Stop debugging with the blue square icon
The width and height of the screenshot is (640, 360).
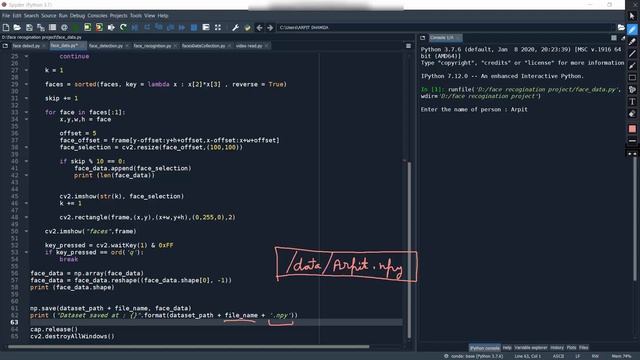tap(194, 27)
